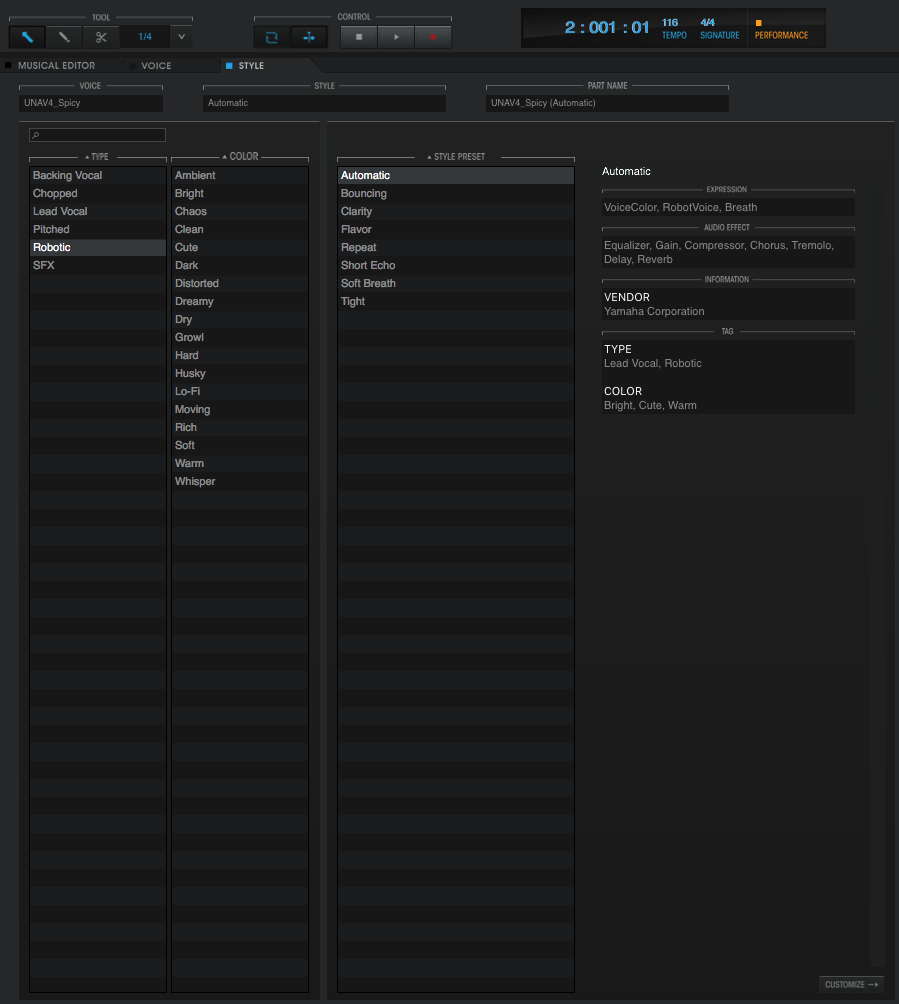The image size is (899, 1004).
Task: Select Moving color
Action: [x=240, y=409]
